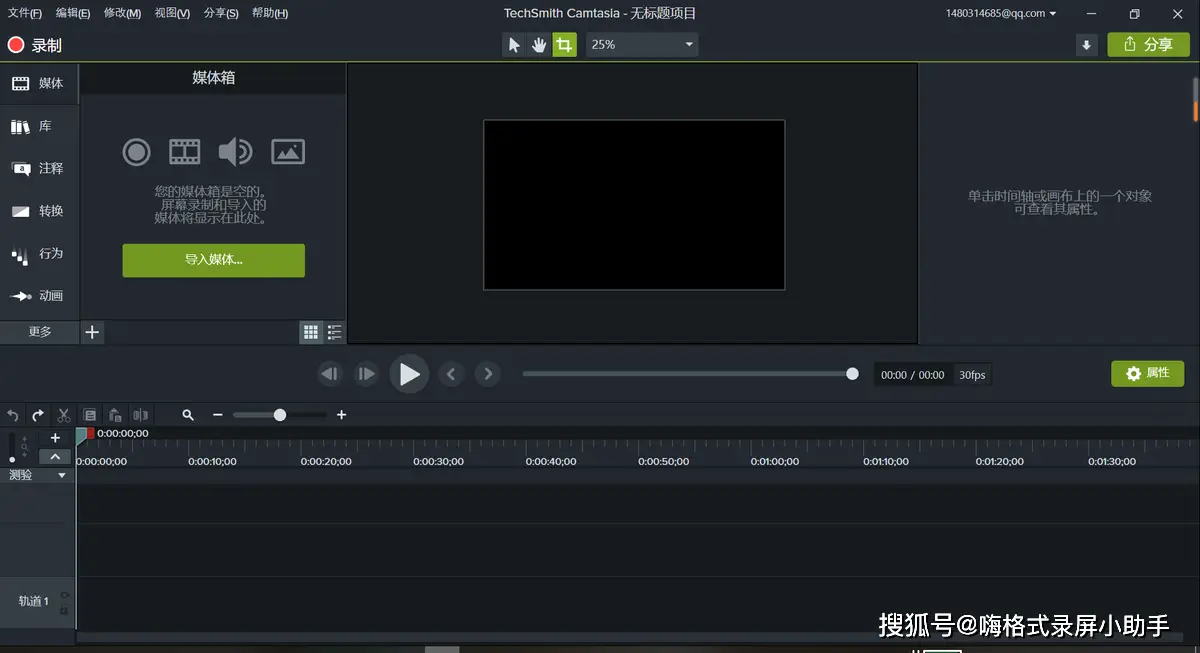Add a track with the plus button
1200x653 pixels.
click(55, 438)
